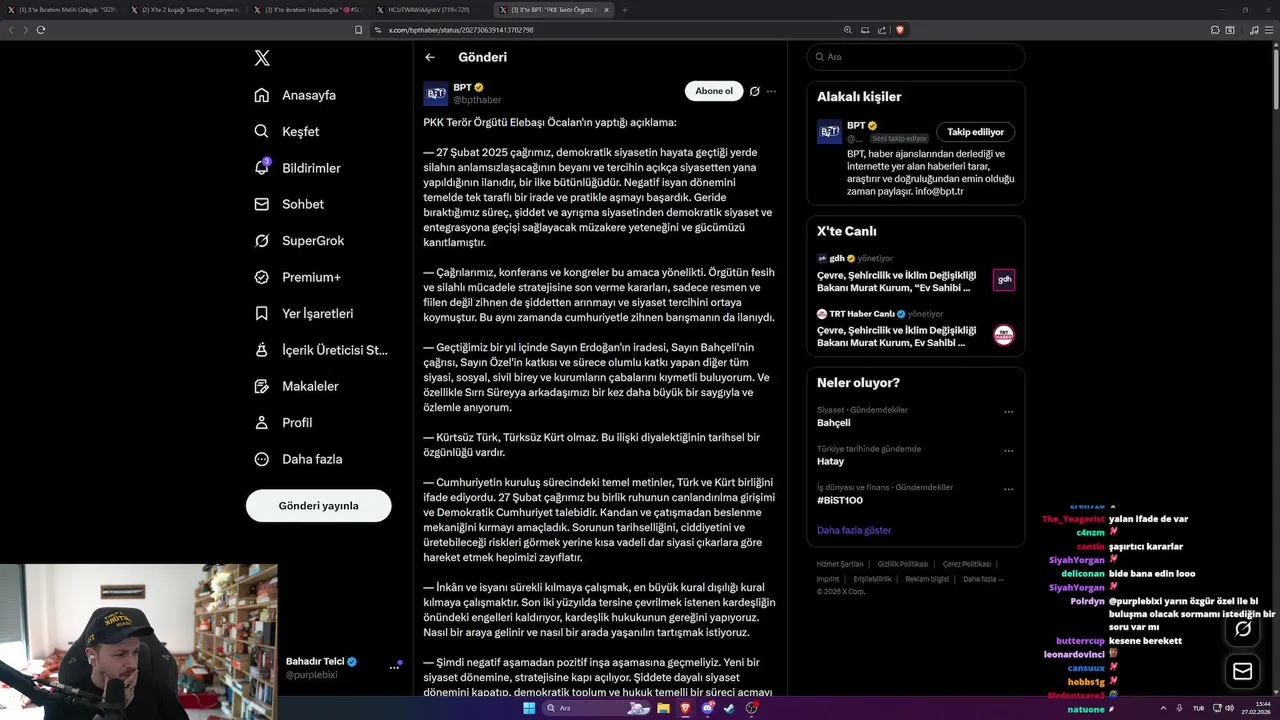Open Reklam bilgisi footer link

925,579
